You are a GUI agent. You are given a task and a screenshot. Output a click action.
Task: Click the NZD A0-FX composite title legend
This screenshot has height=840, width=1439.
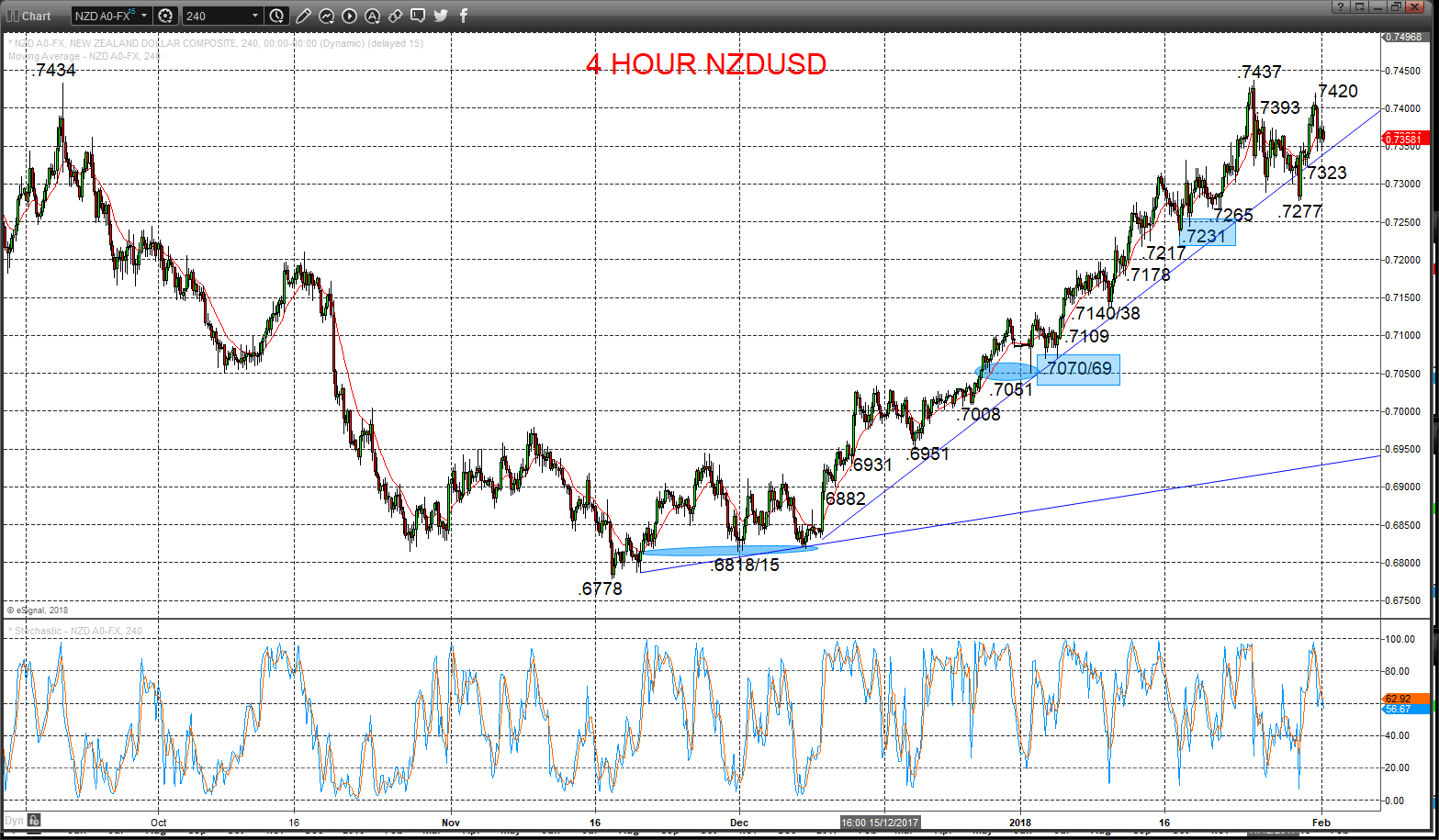[x=216, y=43]
